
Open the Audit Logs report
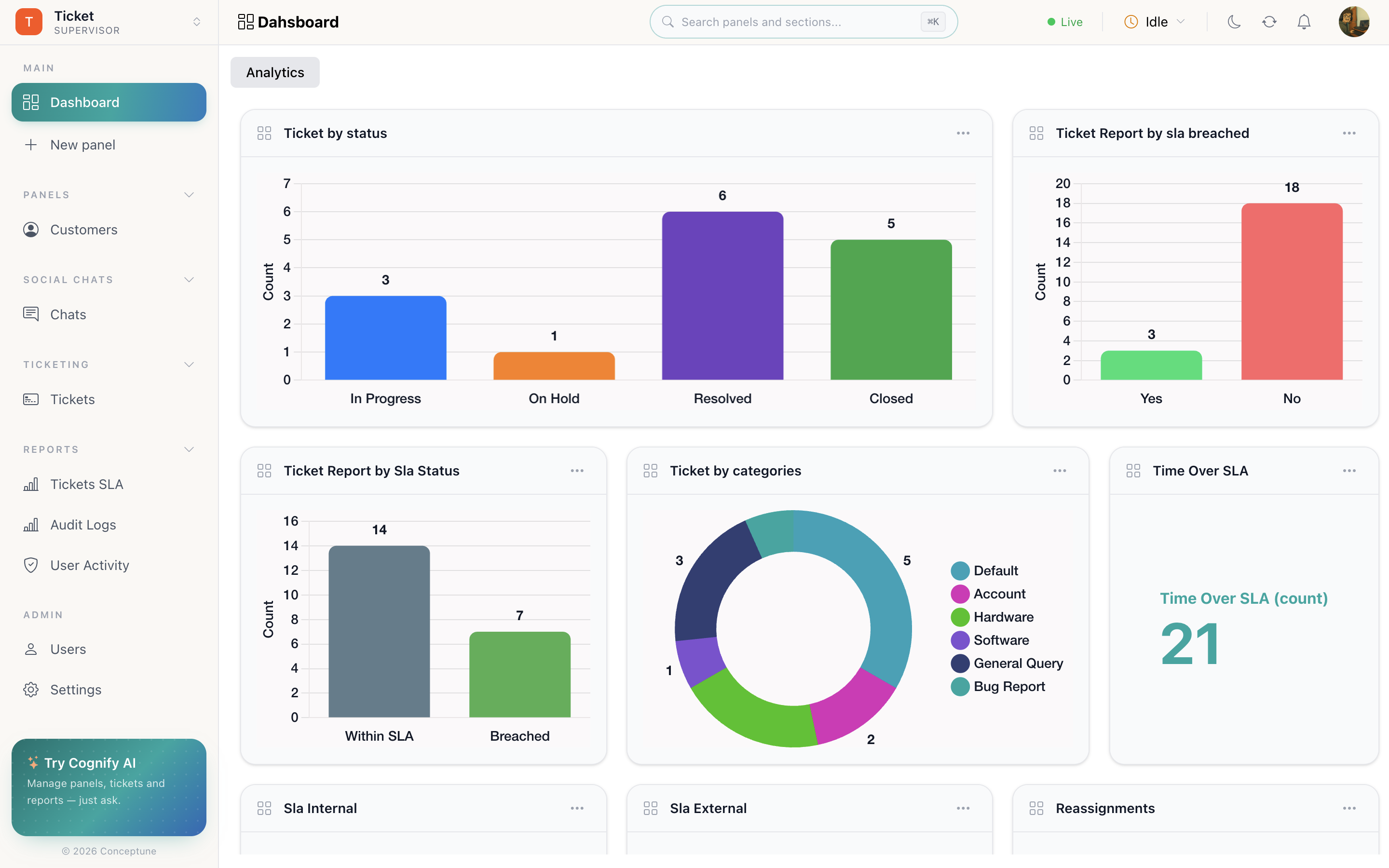pyautogui.click(x=109, y=525)
